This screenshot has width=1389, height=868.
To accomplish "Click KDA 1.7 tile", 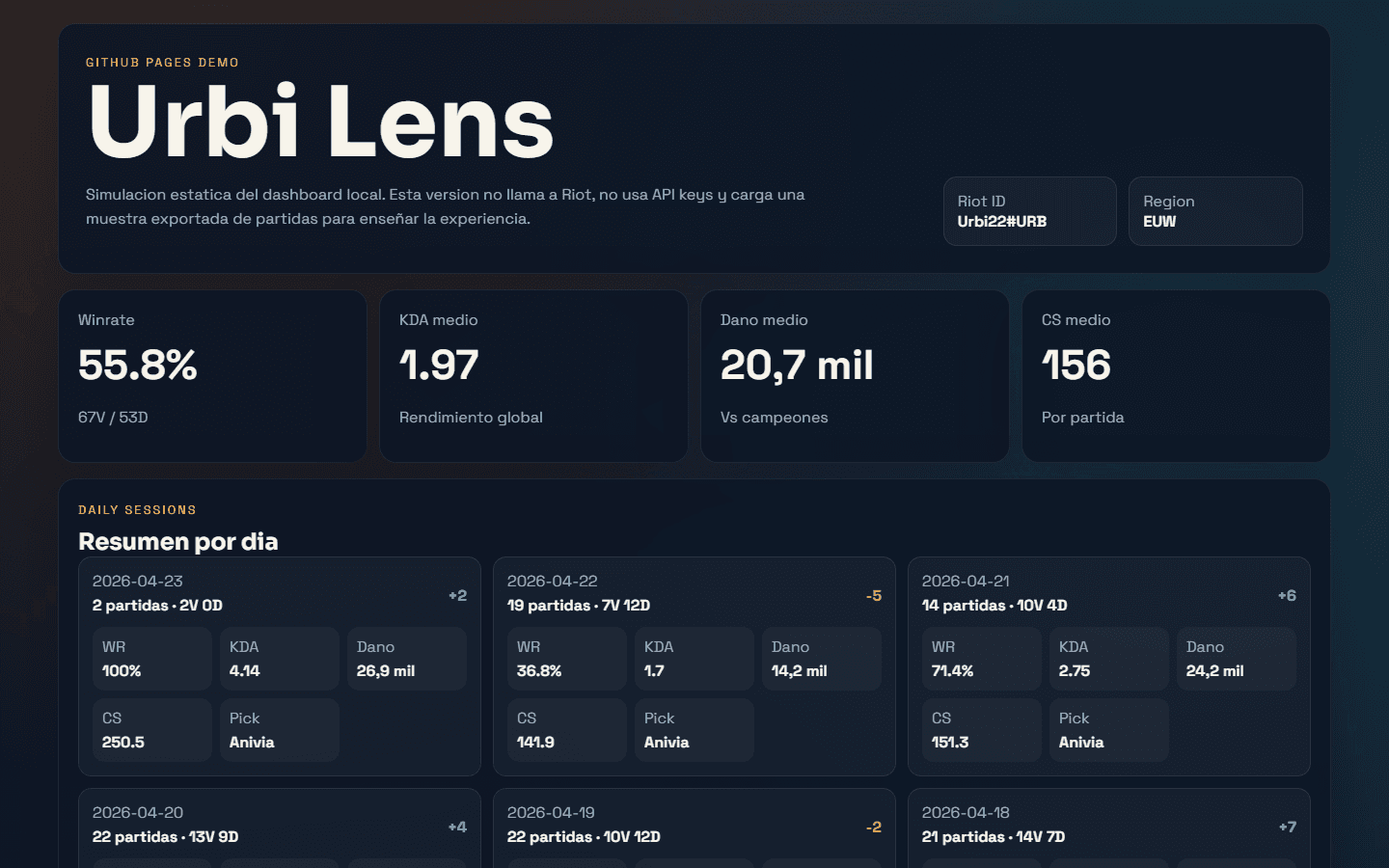I will (x=694, y=659).
